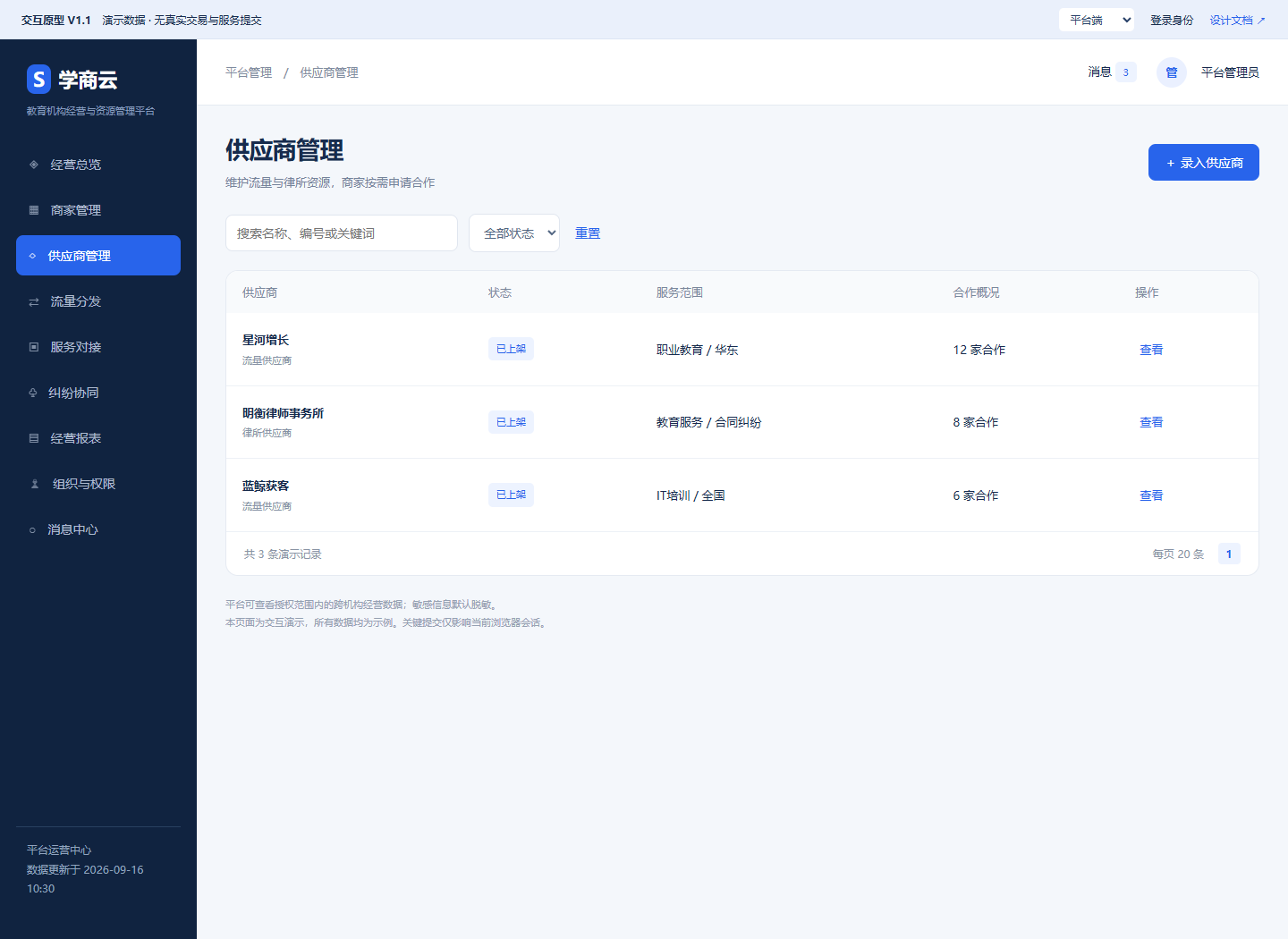Open the 设计文档 link
This screenshot has height=939, width=1288.
pos(1238,20)
